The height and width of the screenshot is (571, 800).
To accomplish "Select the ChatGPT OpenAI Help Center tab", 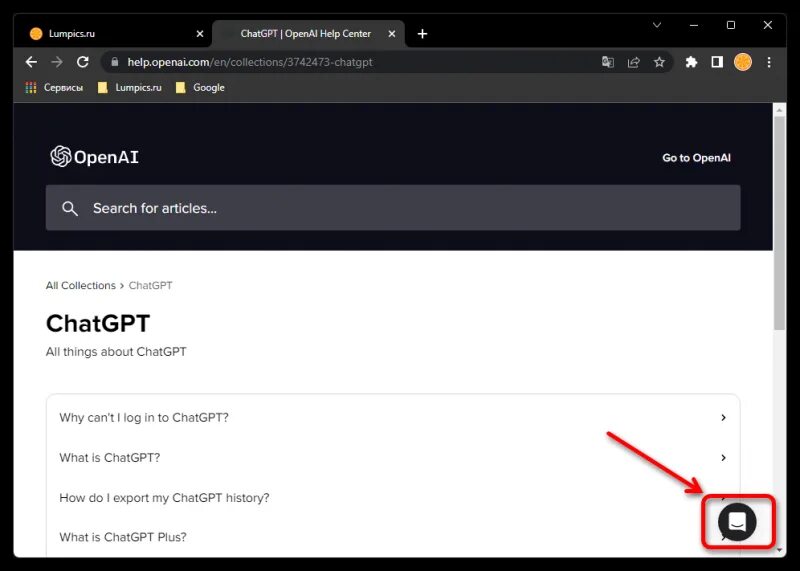I will pyautogui.click(x=308, y=34).
